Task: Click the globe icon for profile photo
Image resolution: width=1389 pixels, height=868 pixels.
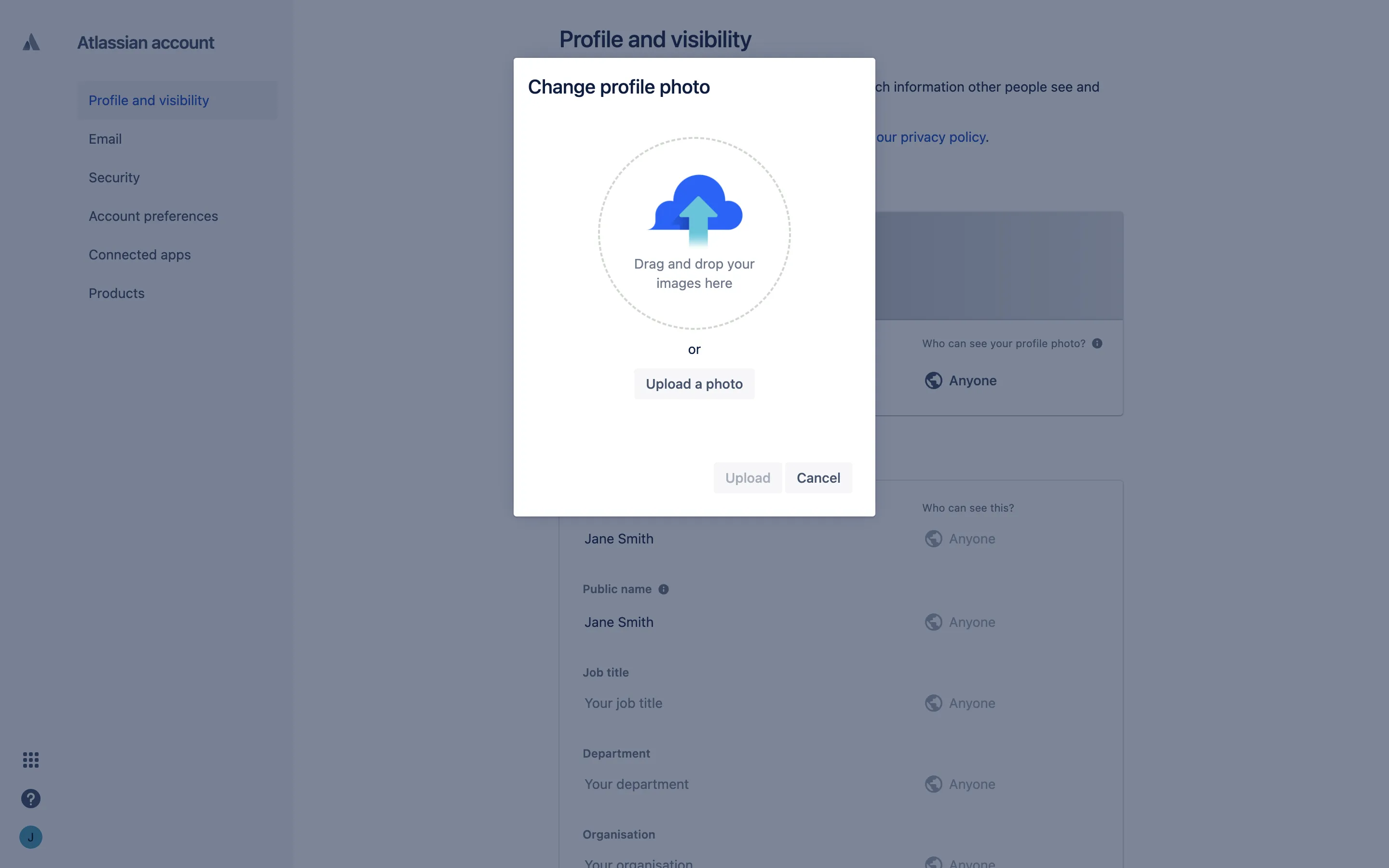Action: pos(933,380)
